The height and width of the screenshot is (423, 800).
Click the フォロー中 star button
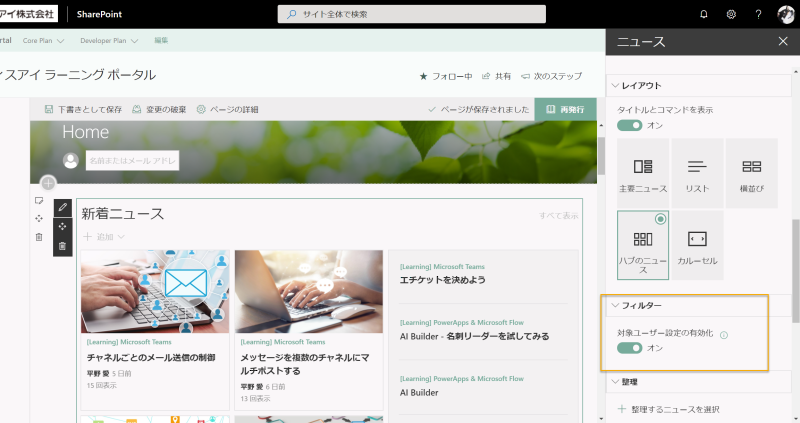click(445, 76)
